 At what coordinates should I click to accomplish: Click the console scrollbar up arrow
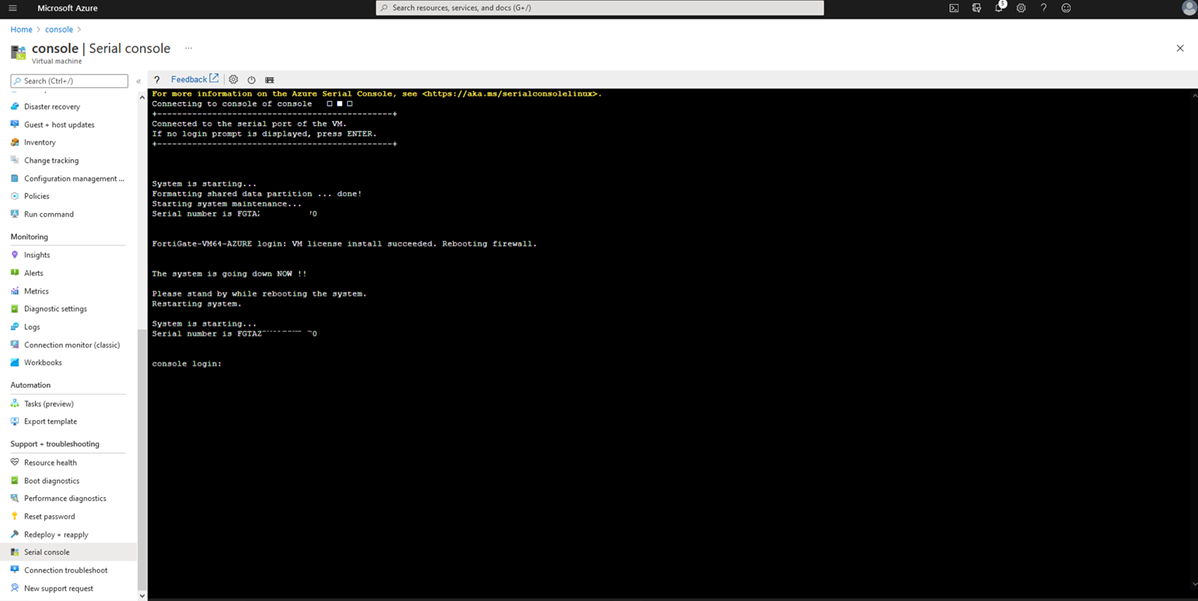1193,97
